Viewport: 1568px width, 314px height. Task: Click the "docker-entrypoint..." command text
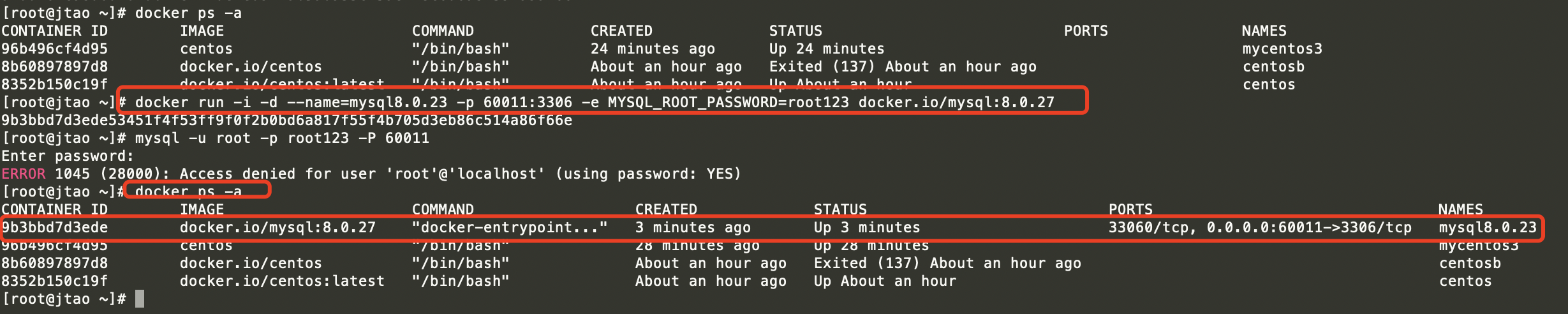click(510, 227)
